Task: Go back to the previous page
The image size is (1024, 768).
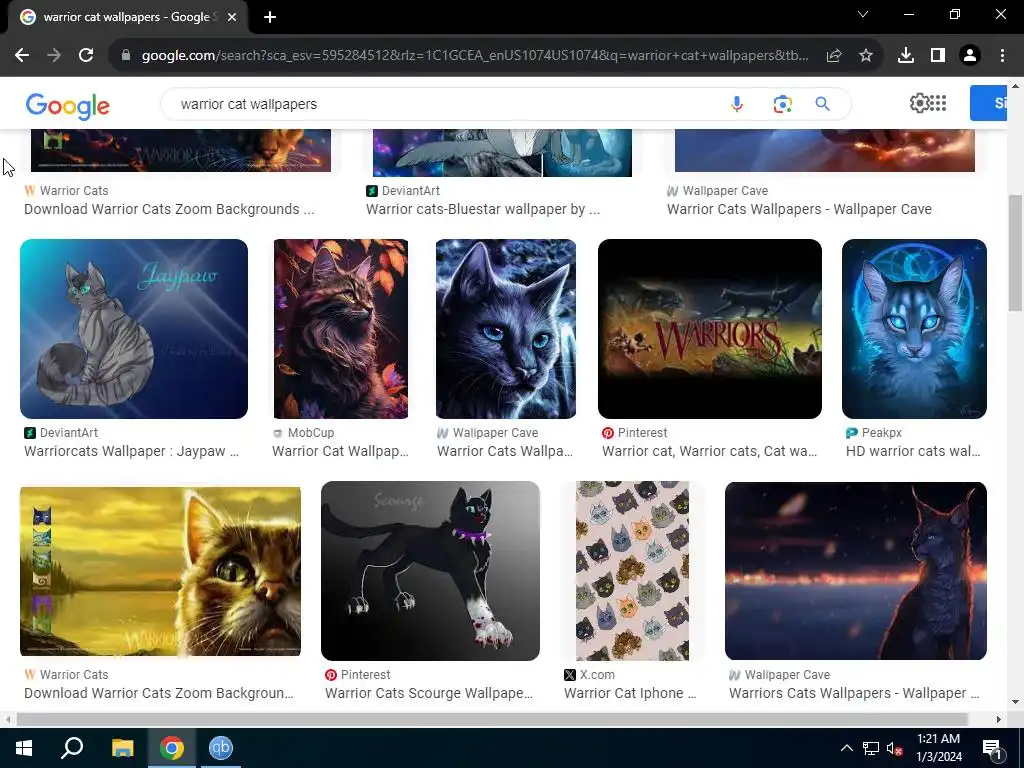Action: click(22, 56)
